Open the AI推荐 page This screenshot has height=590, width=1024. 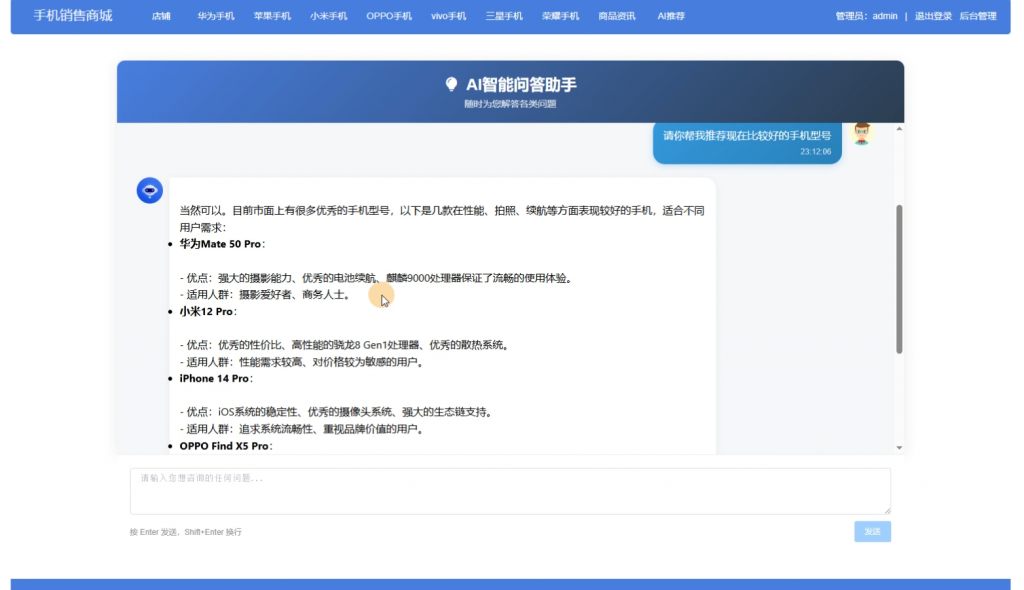(x=671, y=16)
